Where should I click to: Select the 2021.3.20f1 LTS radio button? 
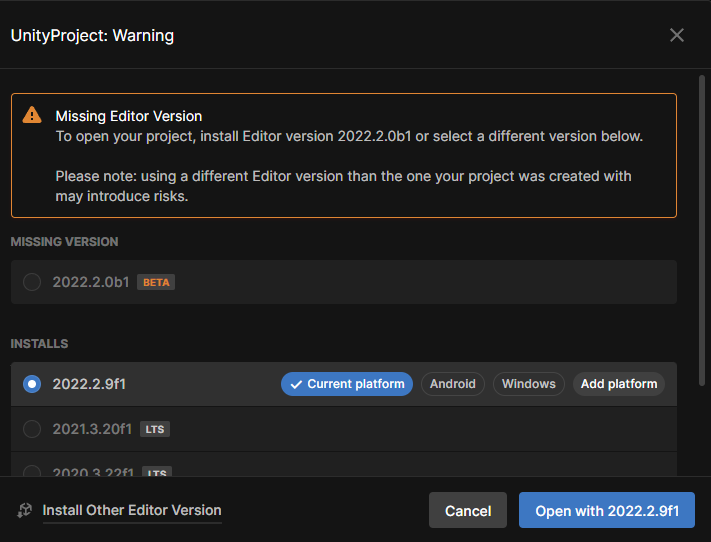[32, 429]
